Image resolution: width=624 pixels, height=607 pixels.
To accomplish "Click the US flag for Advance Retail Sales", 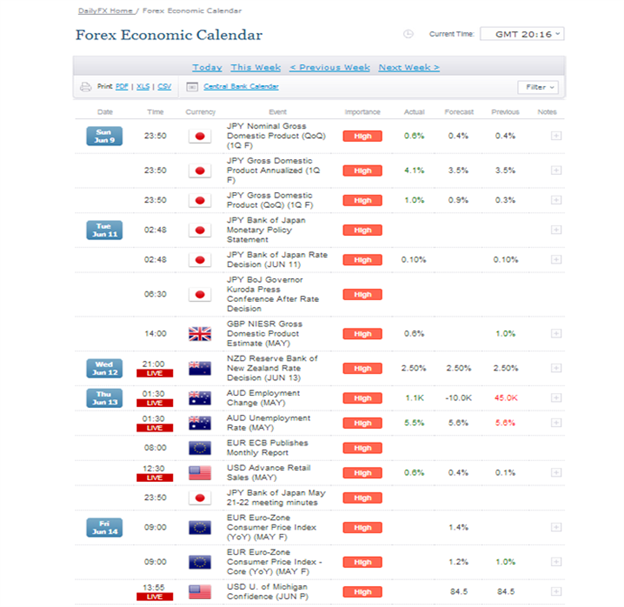I will 200,473.
